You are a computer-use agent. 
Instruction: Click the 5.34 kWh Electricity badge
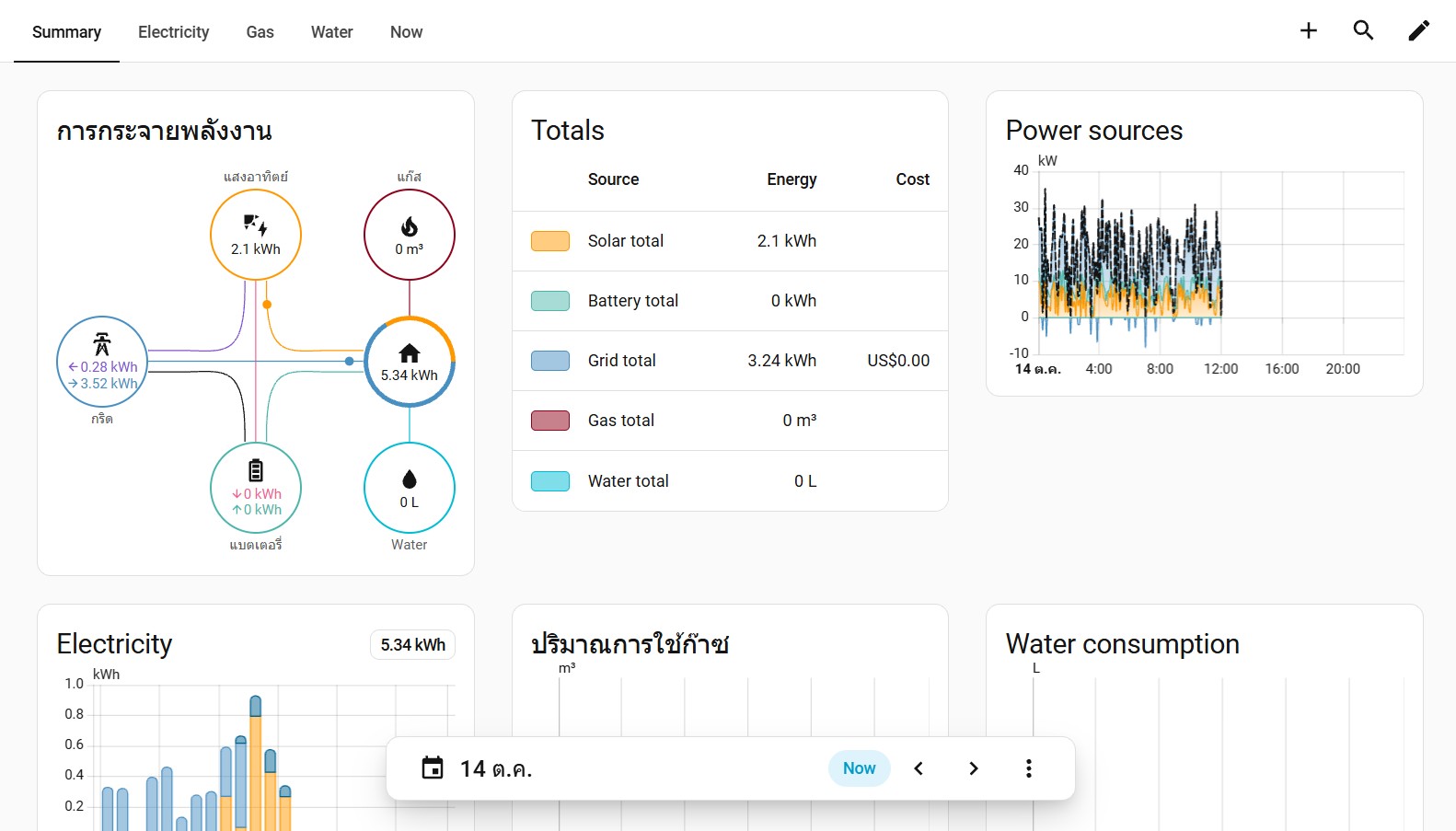(412, 645)
